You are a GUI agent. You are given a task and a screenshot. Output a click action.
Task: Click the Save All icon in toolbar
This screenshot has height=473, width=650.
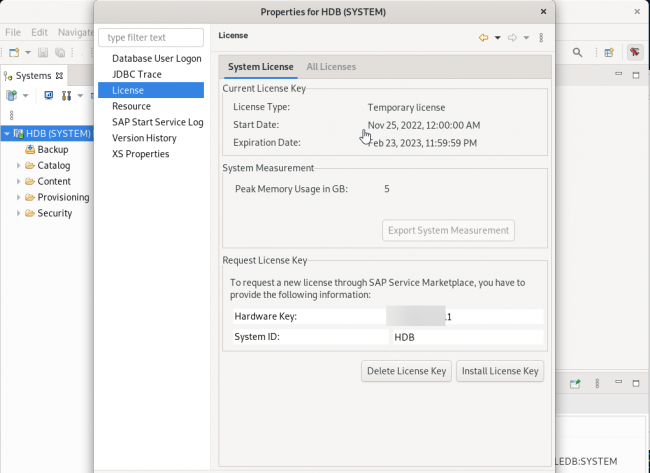click(x=60, y=52)
